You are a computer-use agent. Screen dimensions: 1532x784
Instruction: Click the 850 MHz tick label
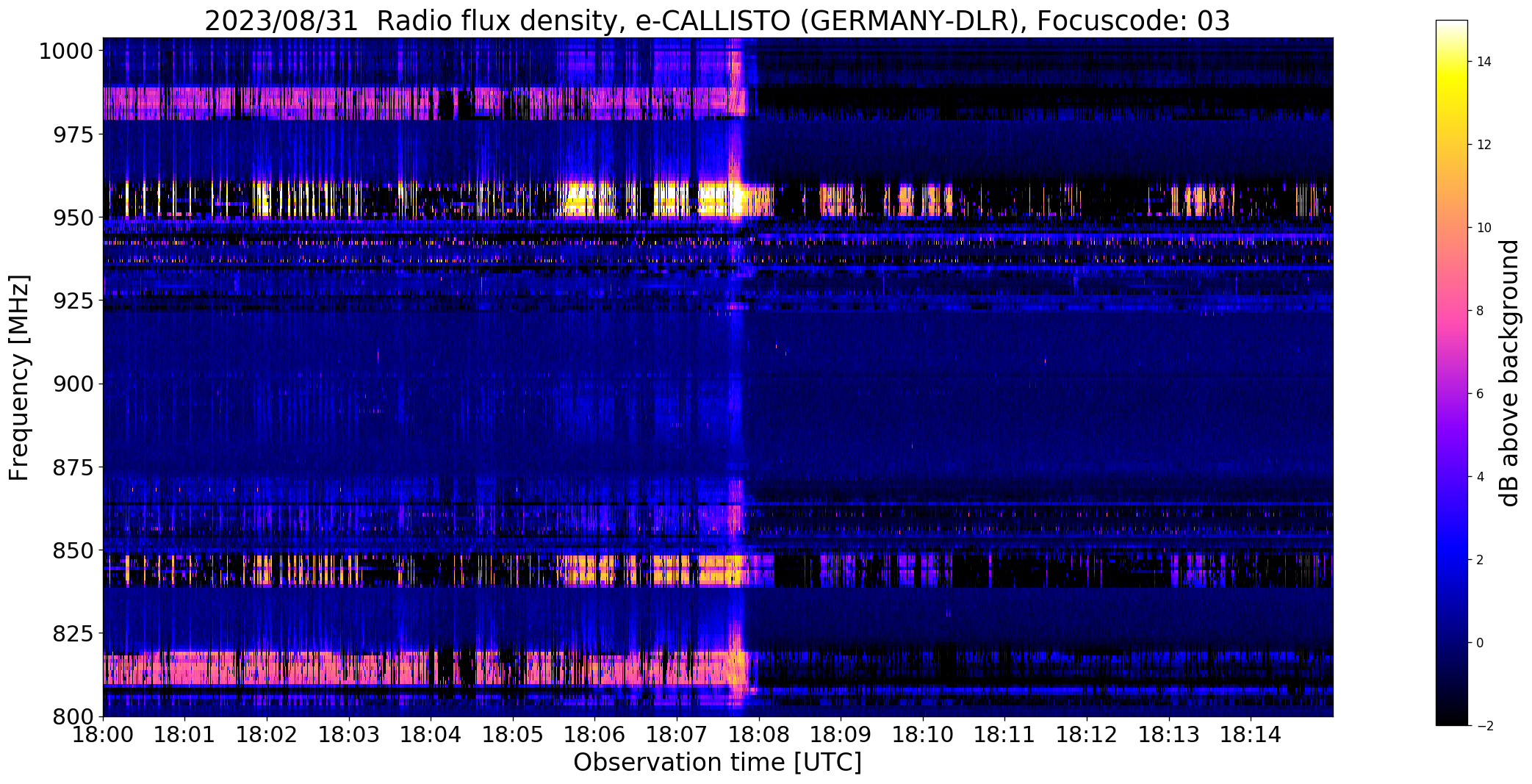pos(72,550)
